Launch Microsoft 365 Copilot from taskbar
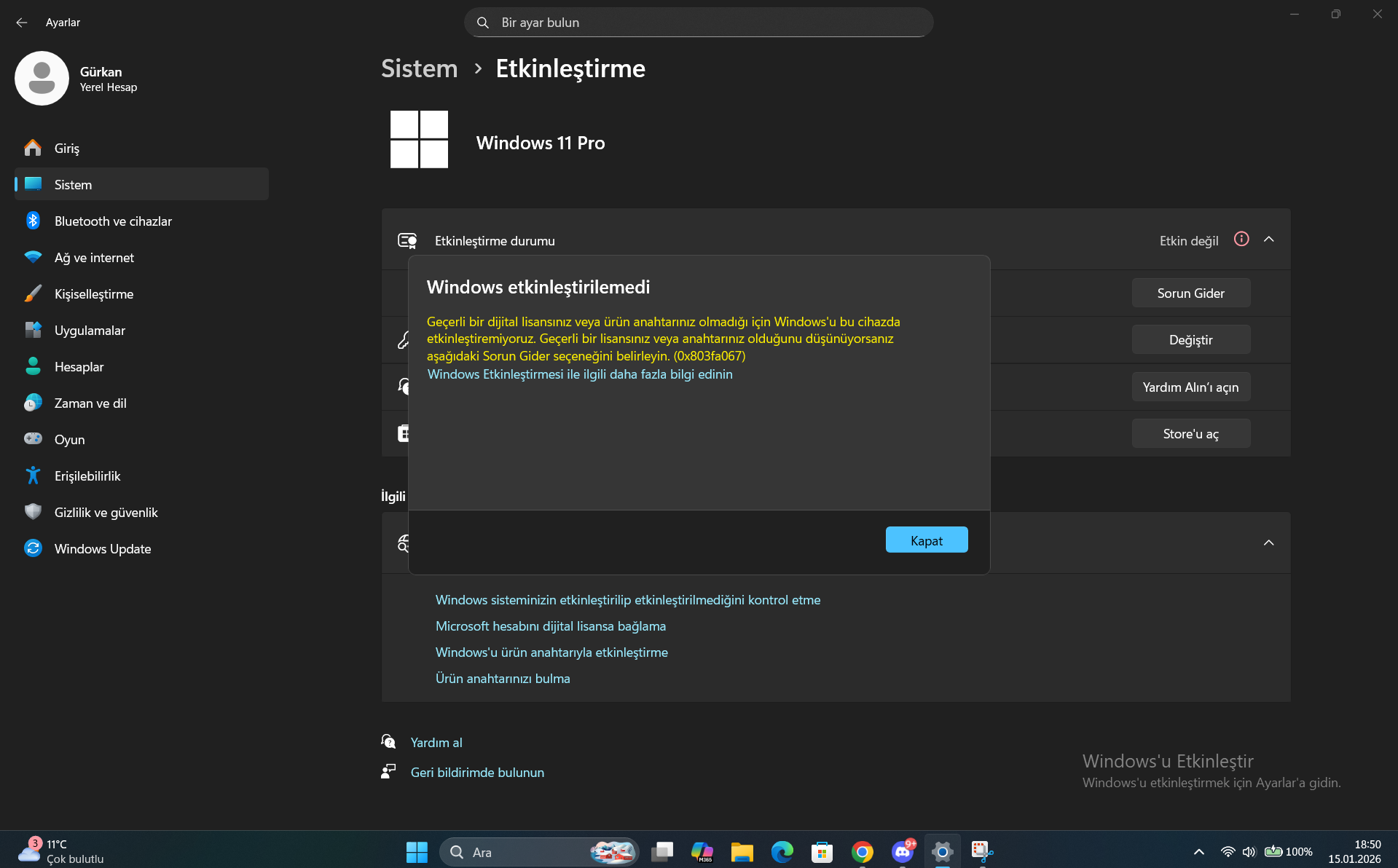The image size is (1398, 868). (x=702, y=852)
